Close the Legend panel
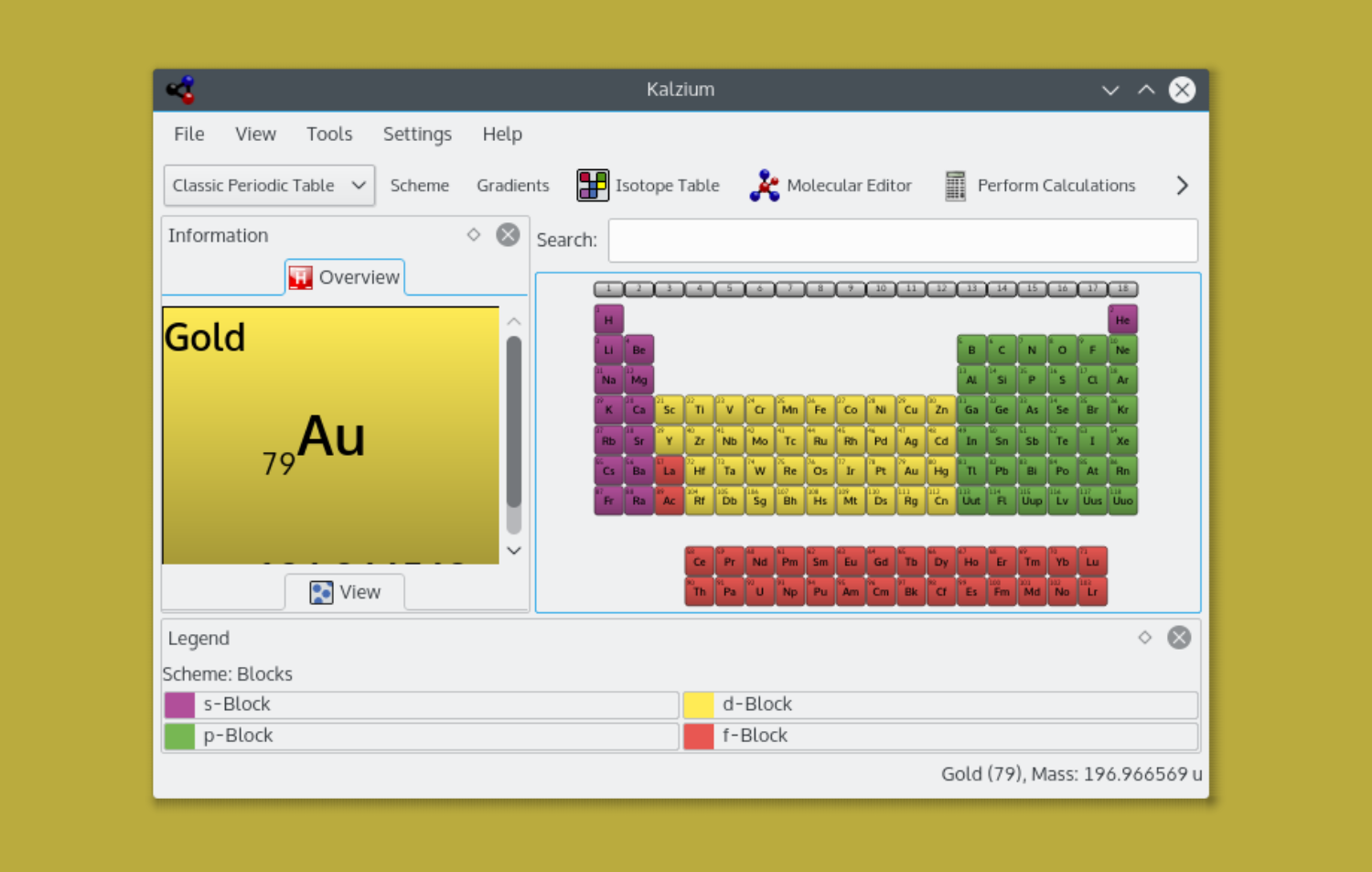The image size is (1372, 872). (1179, 638)
